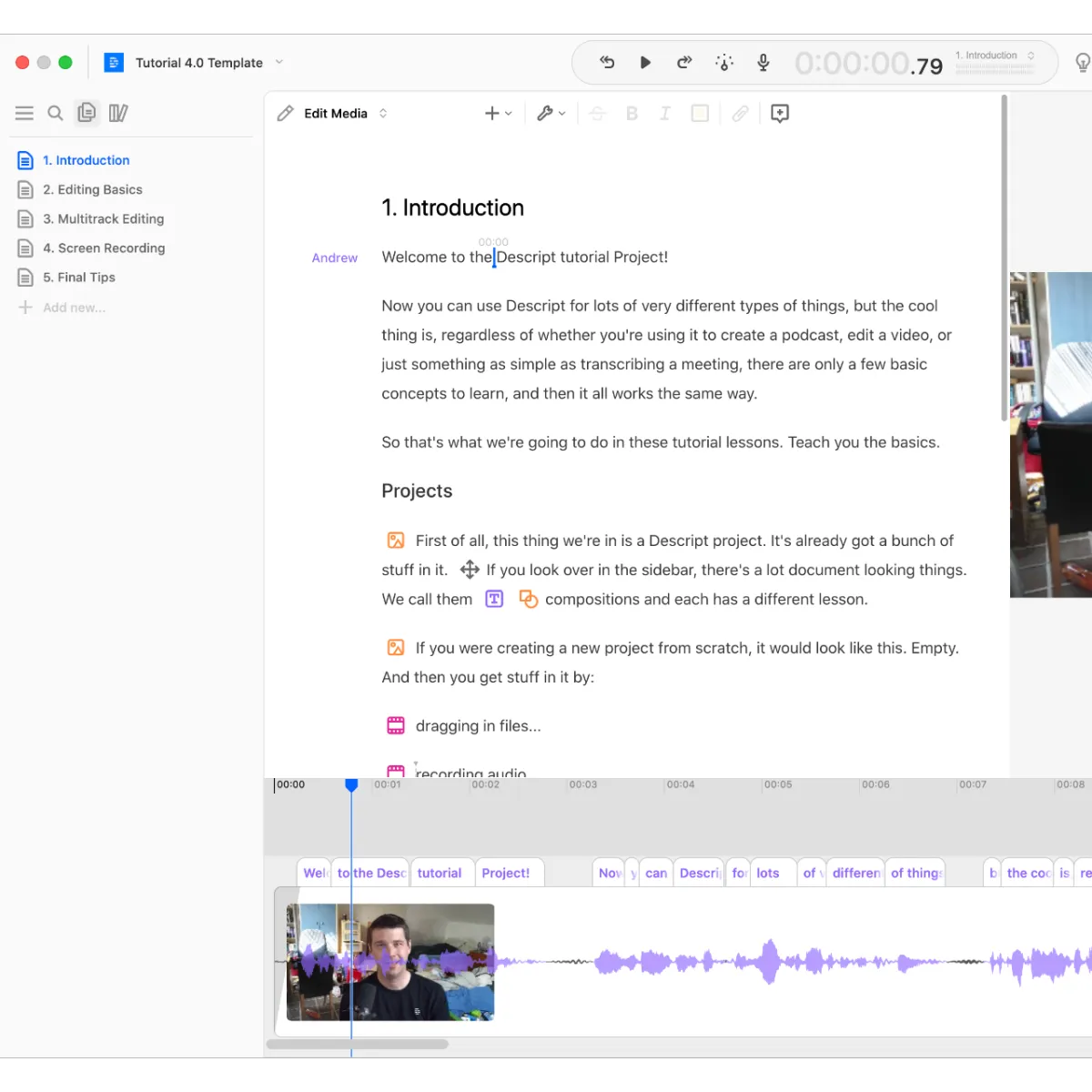
Task: Open the search magnifier in sidebar
Action: 56,113
